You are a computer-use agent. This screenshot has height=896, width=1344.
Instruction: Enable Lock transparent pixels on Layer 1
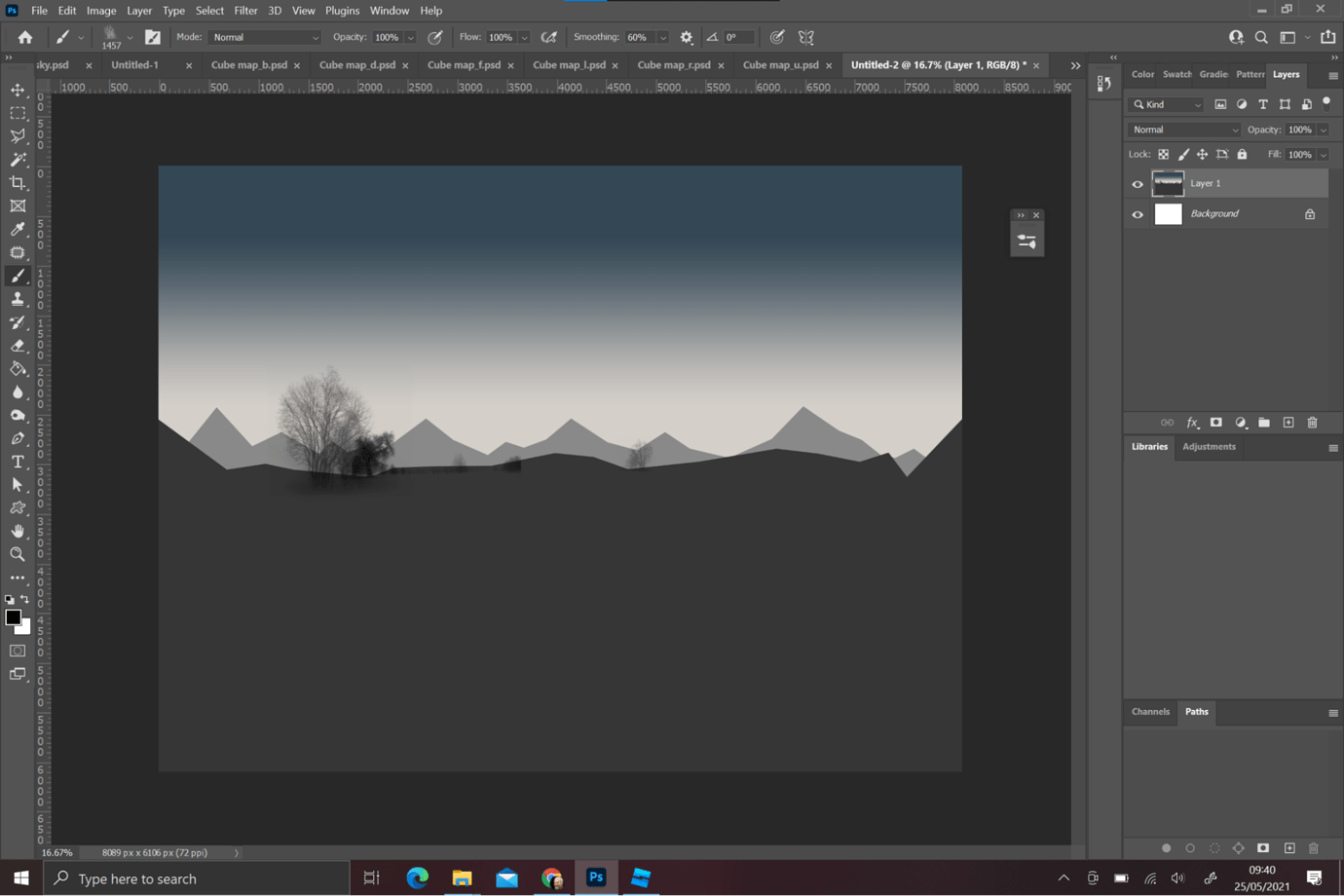[x=1163, y=154]
